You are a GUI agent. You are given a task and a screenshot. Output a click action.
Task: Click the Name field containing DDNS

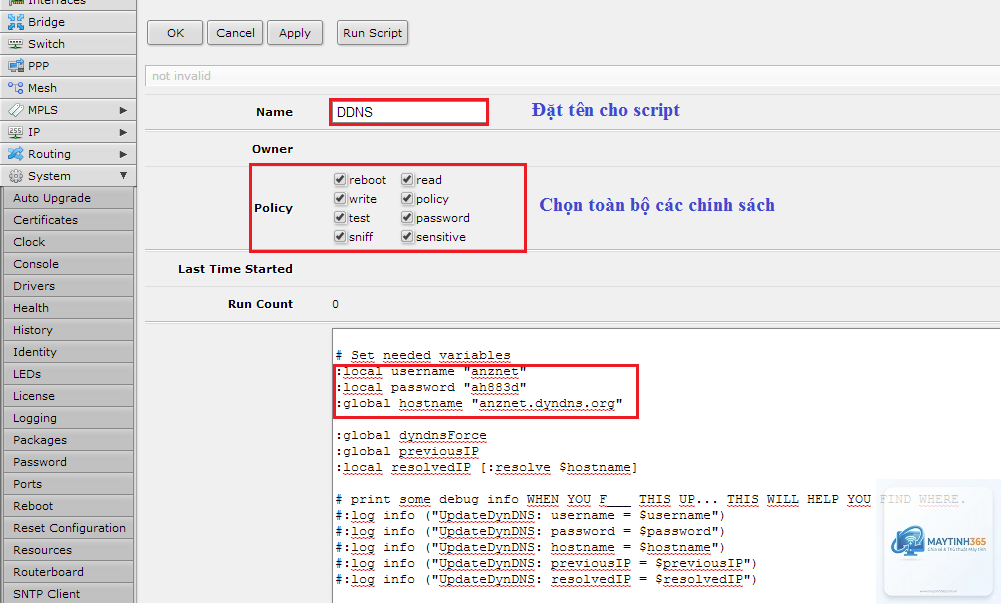(409, 112)
